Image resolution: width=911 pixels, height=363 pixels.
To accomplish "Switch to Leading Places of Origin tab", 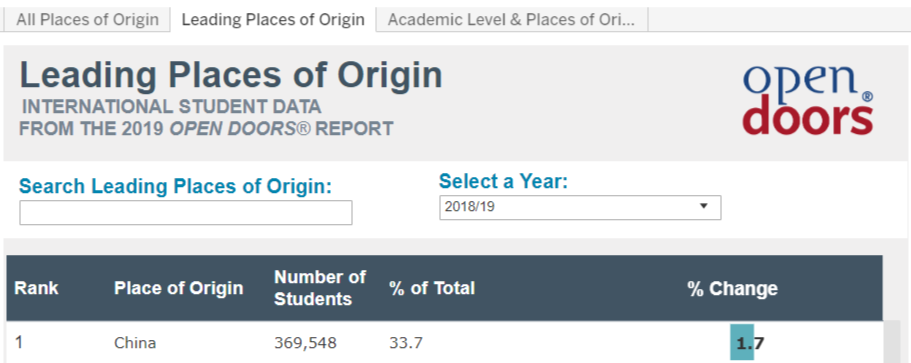I will [273, 20].
